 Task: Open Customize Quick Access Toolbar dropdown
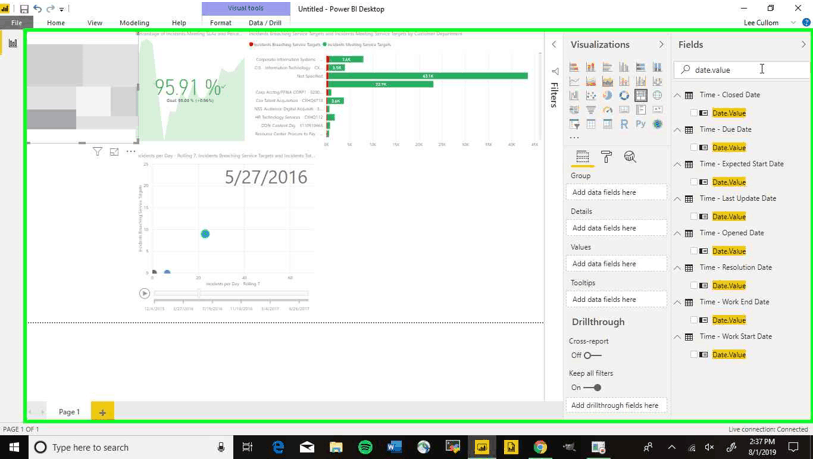point(61,9)
